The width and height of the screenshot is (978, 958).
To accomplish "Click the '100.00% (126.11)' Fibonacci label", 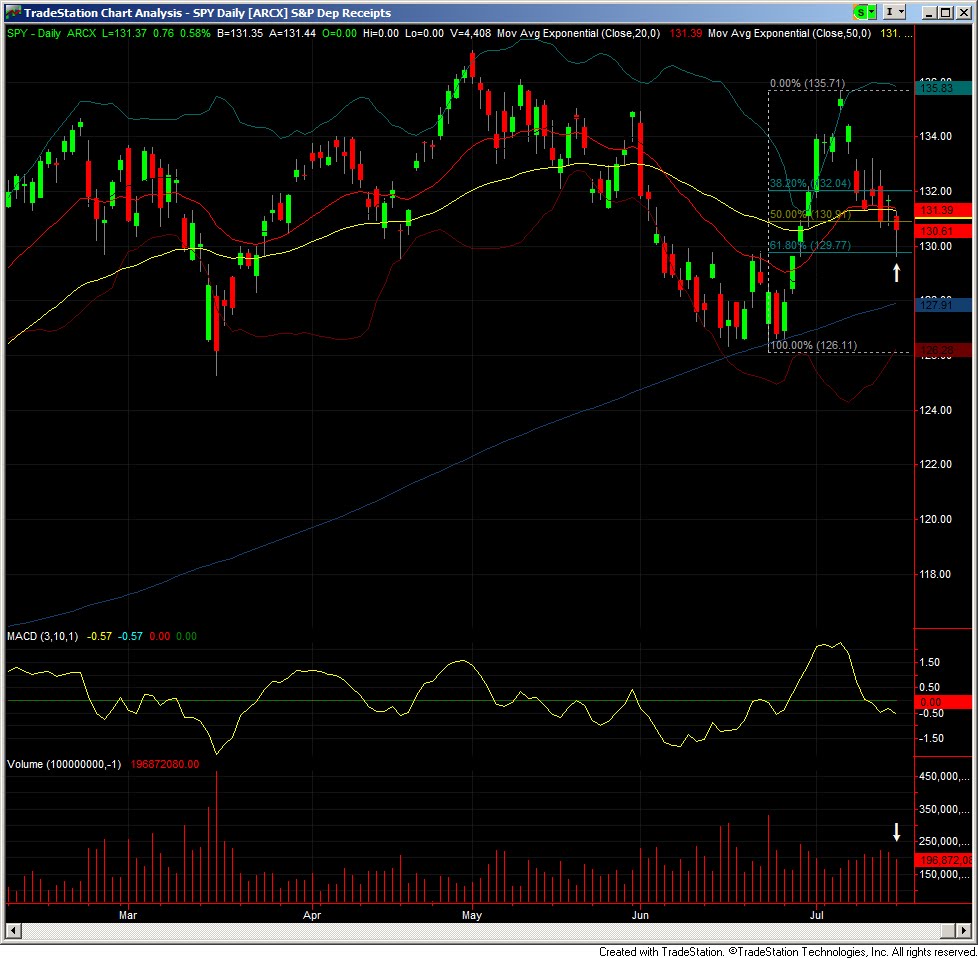I will click(813, 345).
